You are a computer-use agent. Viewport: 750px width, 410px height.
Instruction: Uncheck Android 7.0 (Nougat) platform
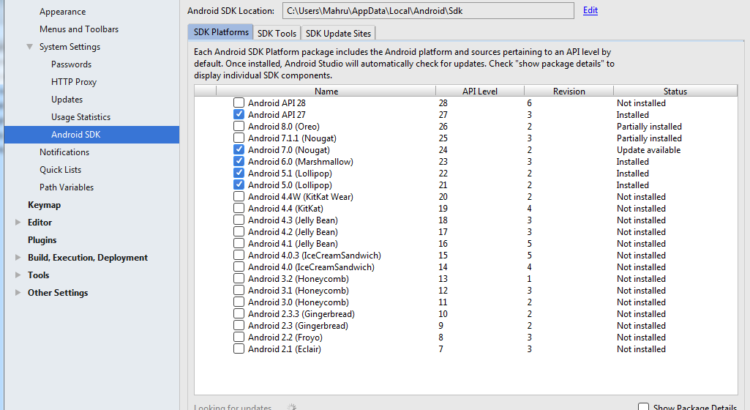click(x=238, y=150)
